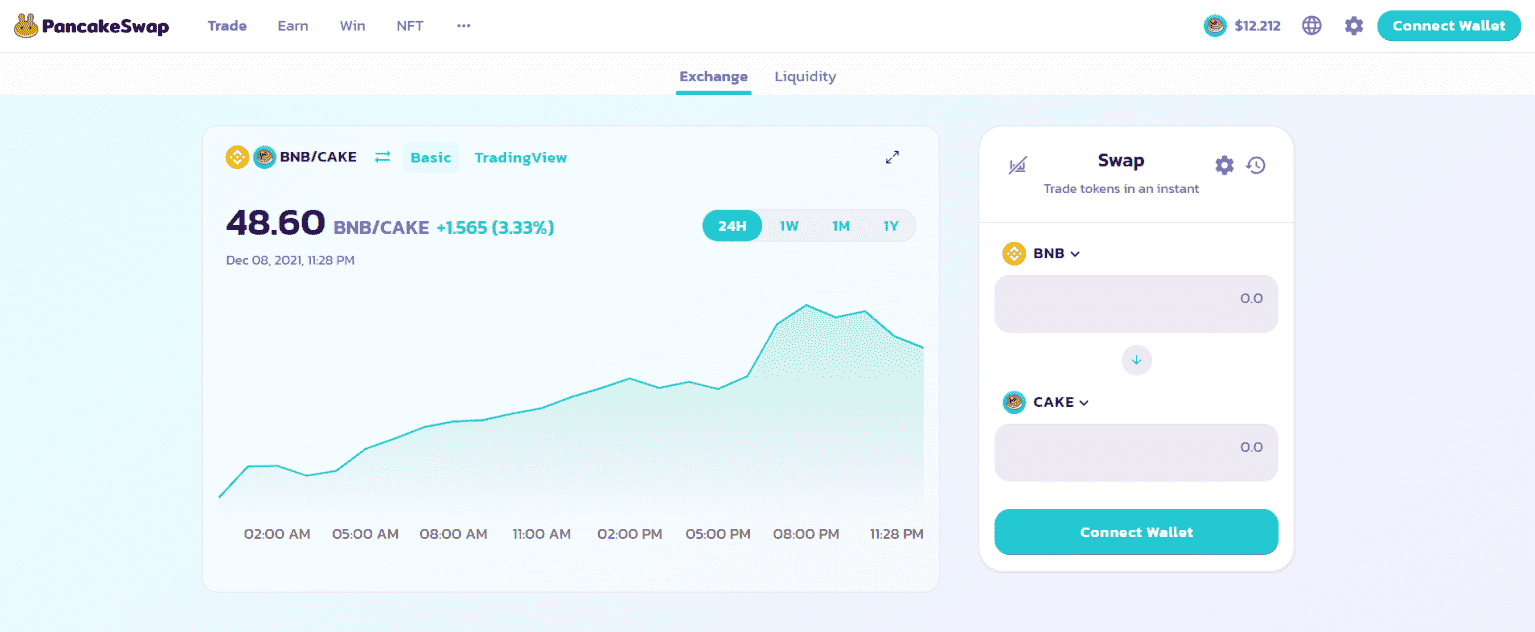
Task: Click the 'Trade tokens in an instant' subtitle
Action: 1121,189
